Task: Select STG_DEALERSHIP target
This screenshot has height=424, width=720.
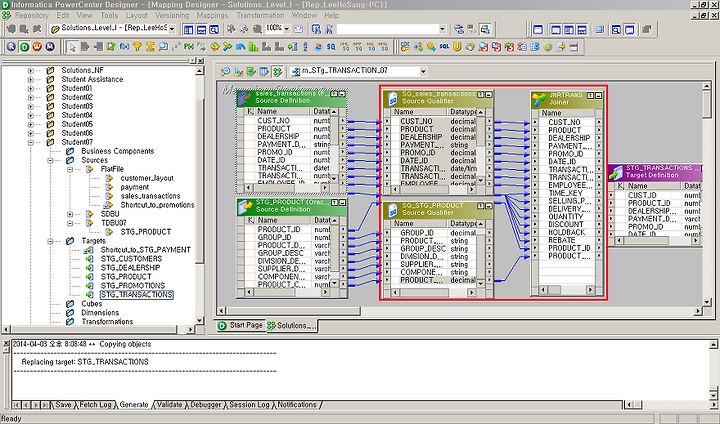Action: coord(130,268)
